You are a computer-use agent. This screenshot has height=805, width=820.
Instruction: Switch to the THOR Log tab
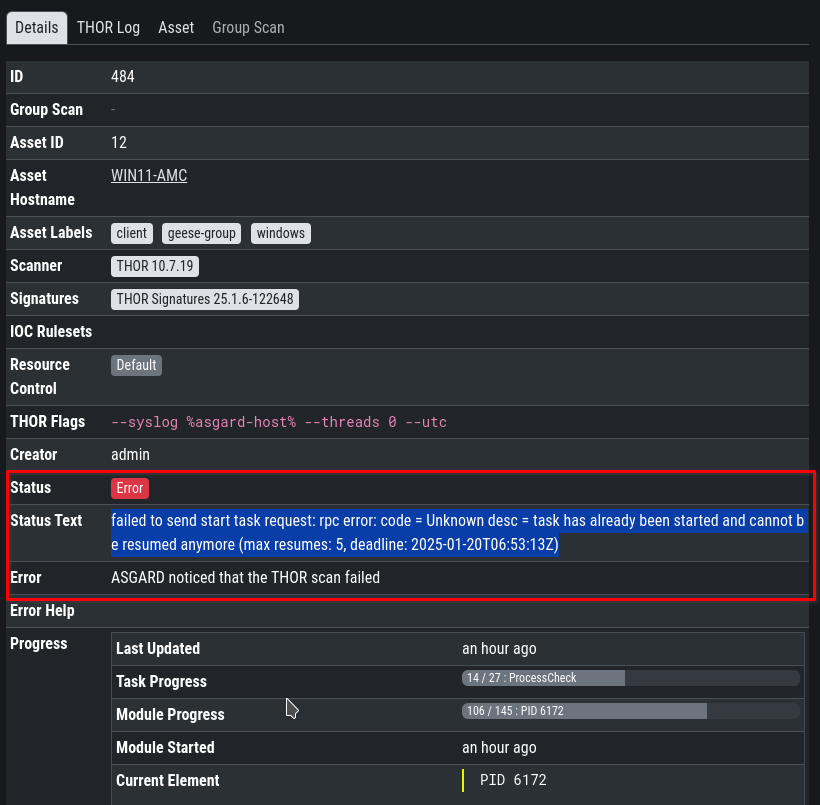click(108, 27)
